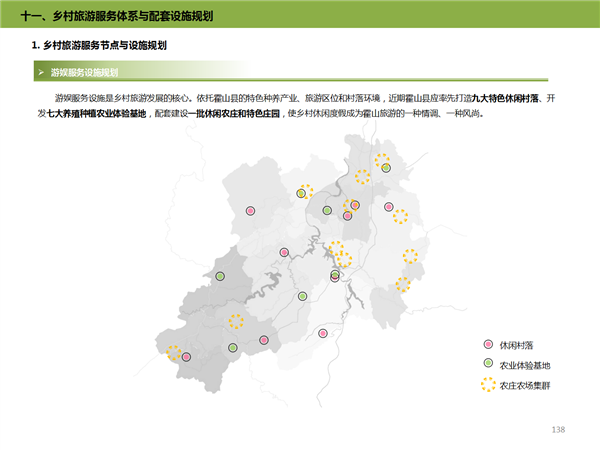
Task: Click the subtitle 1. 乡村旅游服务节点与设施规划
Action: 99,46
